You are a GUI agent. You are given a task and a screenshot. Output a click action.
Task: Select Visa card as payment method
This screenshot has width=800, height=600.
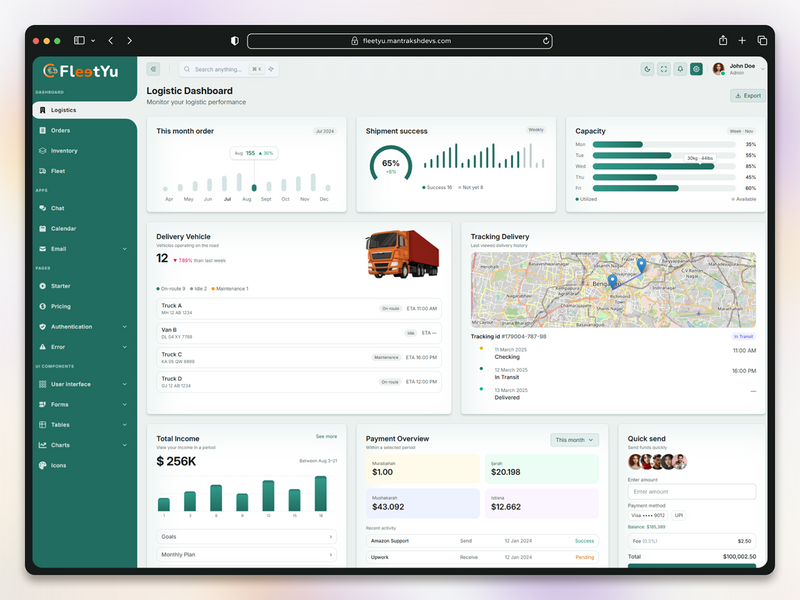pyautogui.click(x=649, y=515)
